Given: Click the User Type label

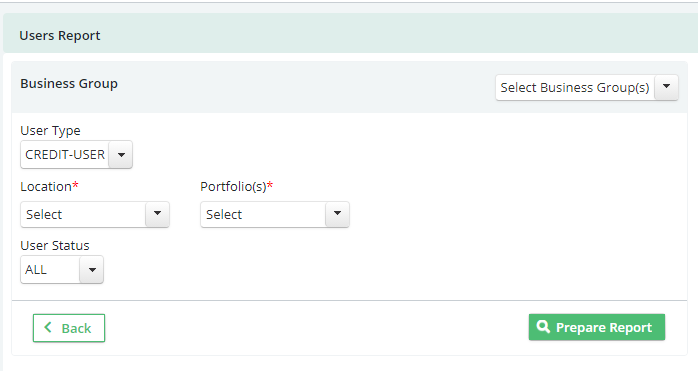Looking at the screenshot, I should 50,130.
